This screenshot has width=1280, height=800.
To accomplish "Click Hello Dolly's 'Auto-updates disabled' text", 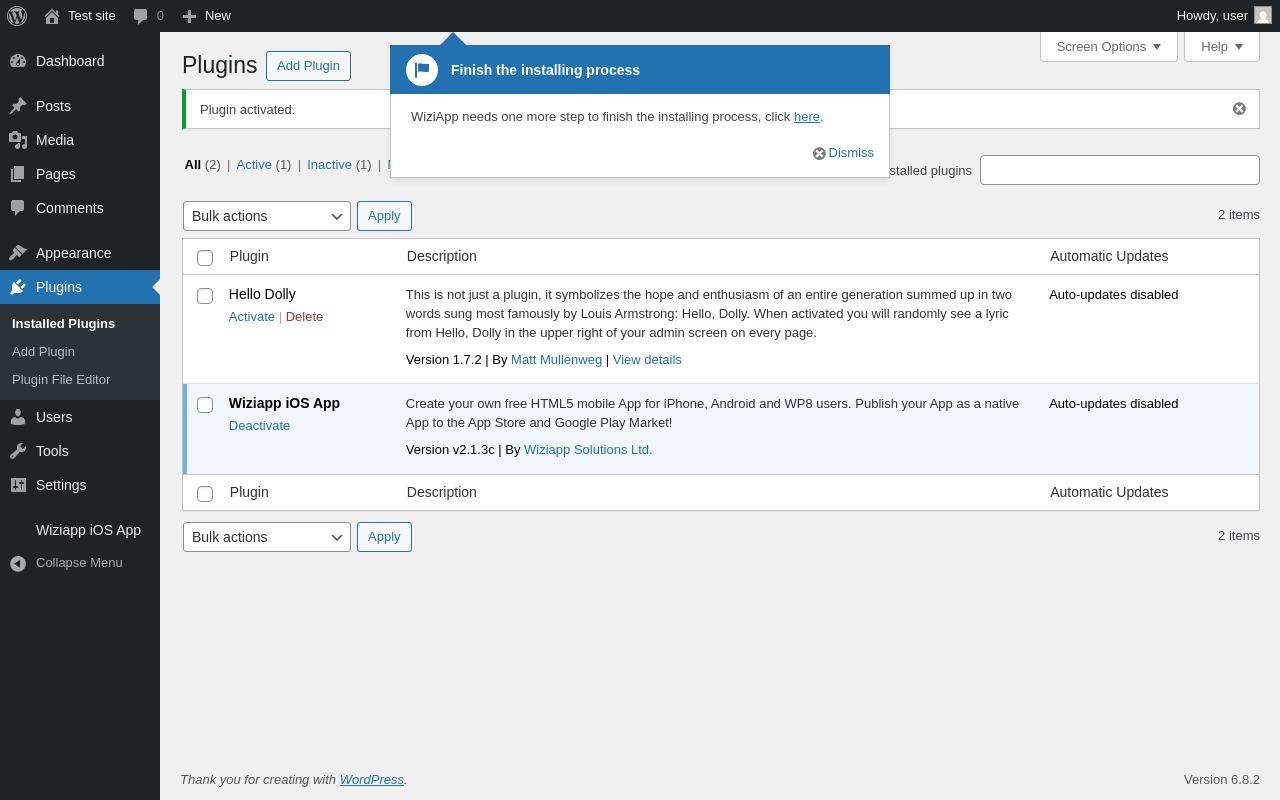I will point(1114,294).
